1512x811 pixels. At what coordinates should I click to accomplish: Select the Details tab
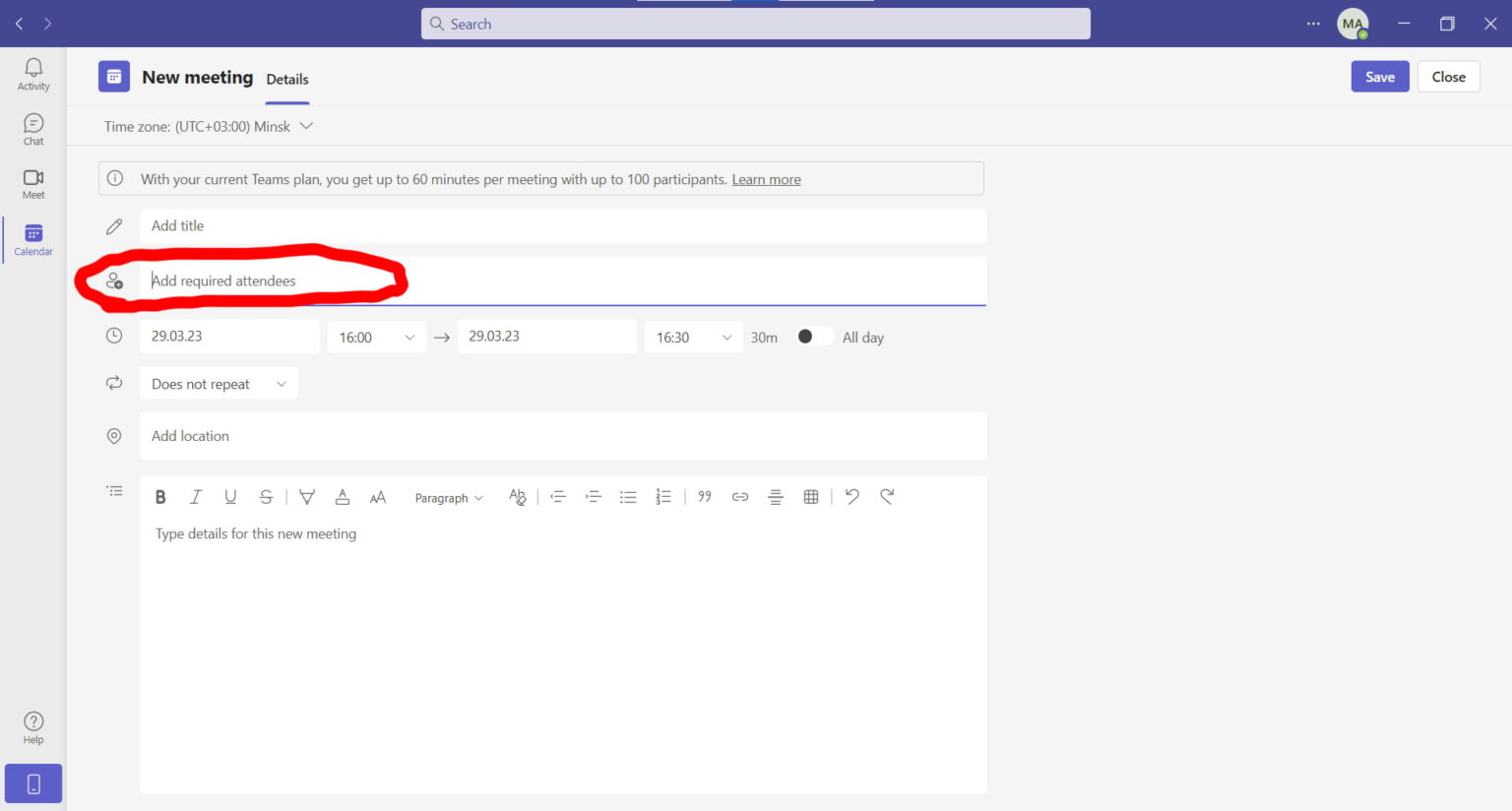click(x=287, y=80)
